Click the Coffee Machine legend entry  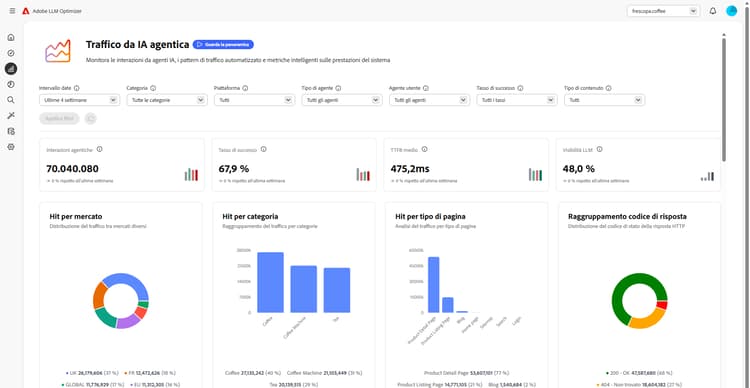tap(325, 373)
